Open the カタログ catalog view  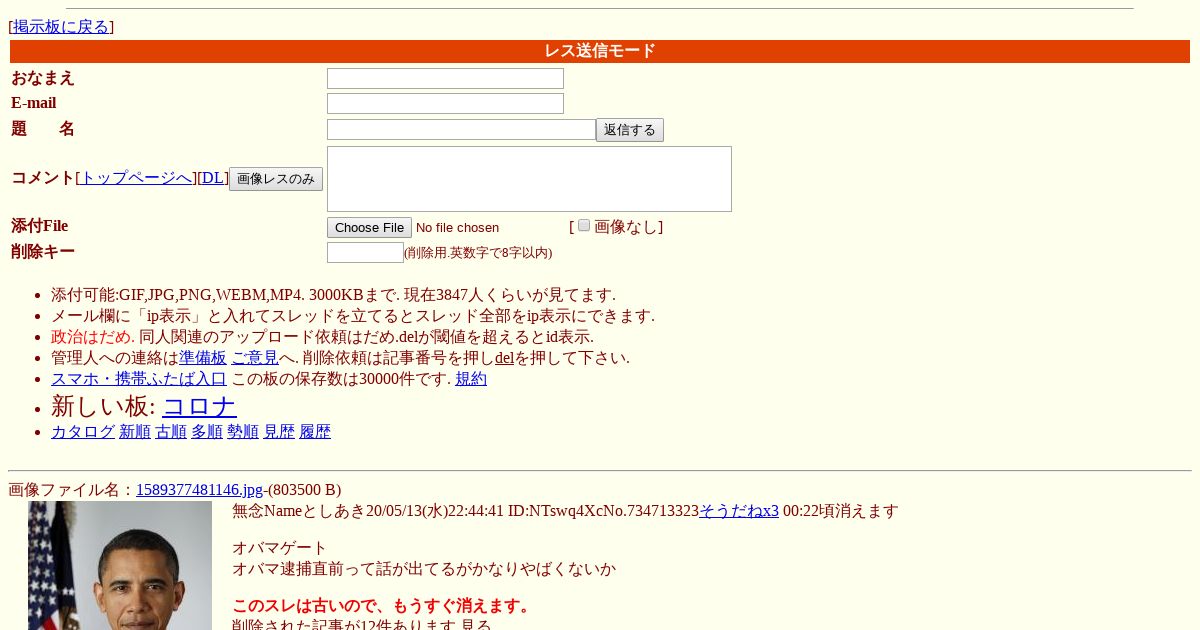[83, 432]
